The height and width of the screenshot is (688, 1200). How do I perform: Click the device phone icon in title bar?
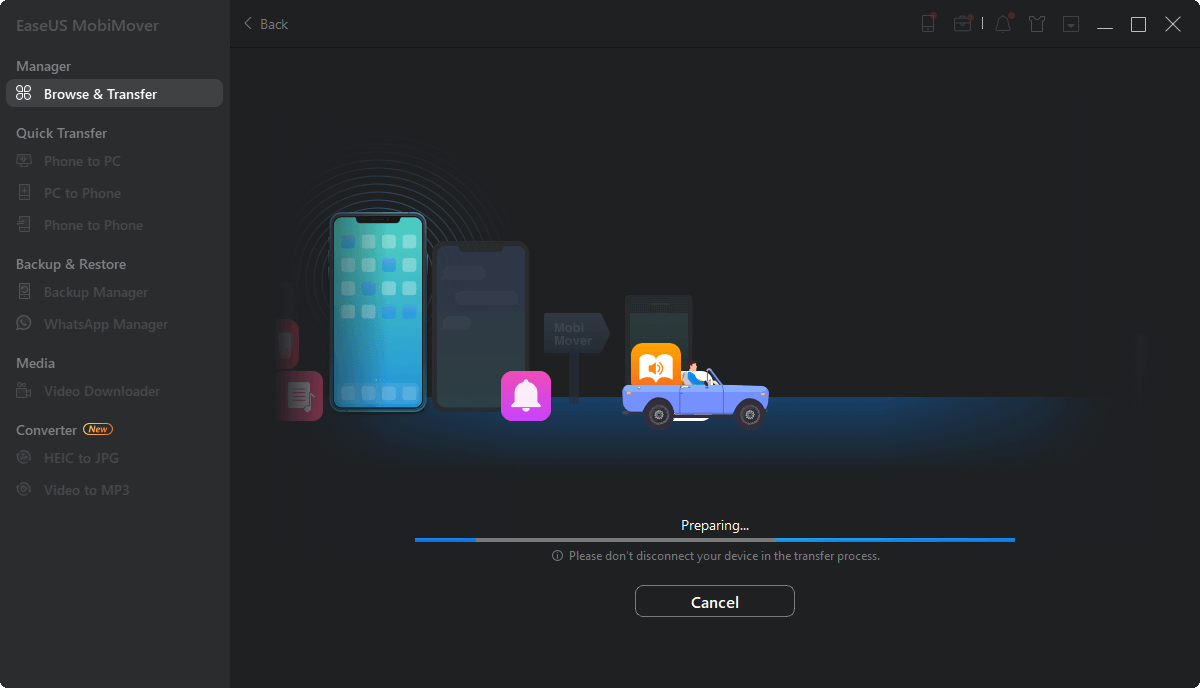tap(928, 24)
